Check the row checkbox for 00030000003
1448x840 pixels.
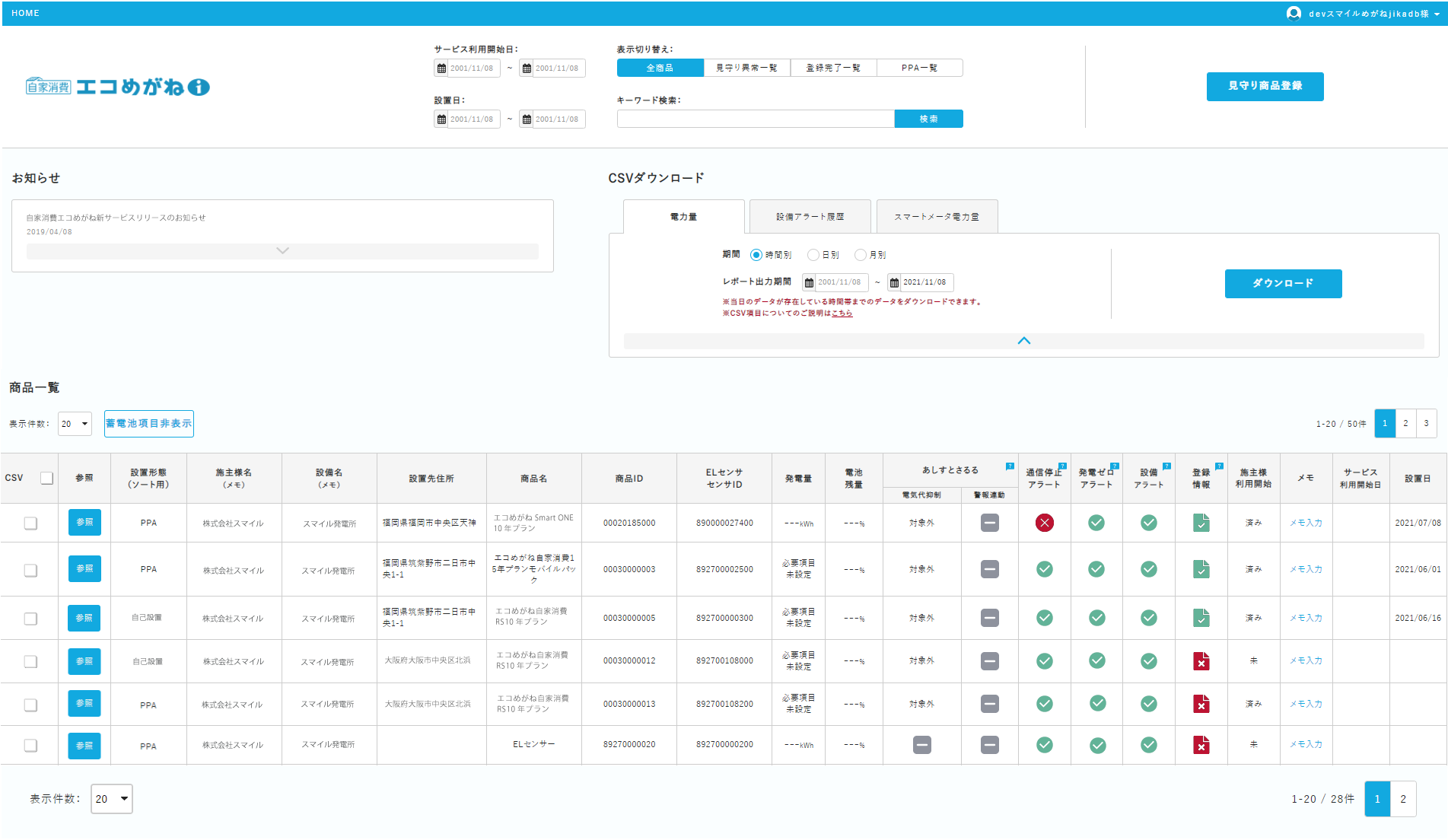(x=30, y=571)
